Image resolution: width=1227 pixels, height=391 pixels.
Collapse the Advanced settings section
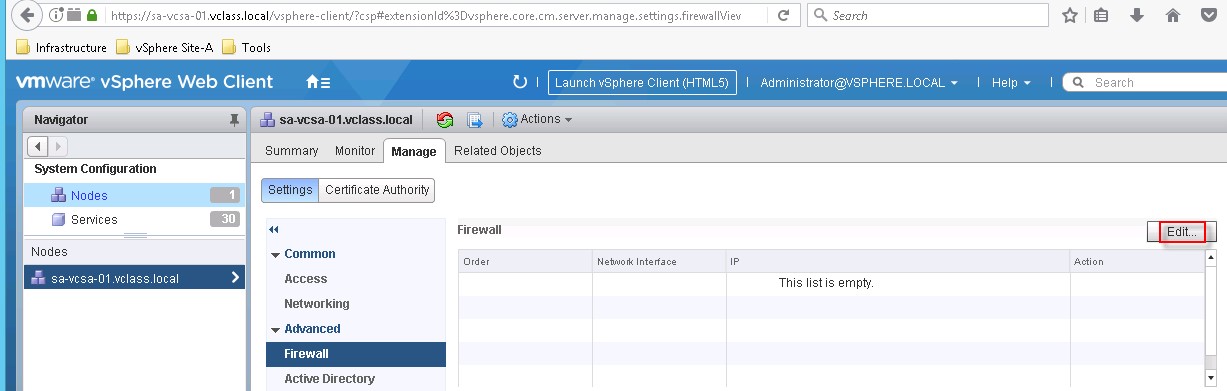pos(275,329)
